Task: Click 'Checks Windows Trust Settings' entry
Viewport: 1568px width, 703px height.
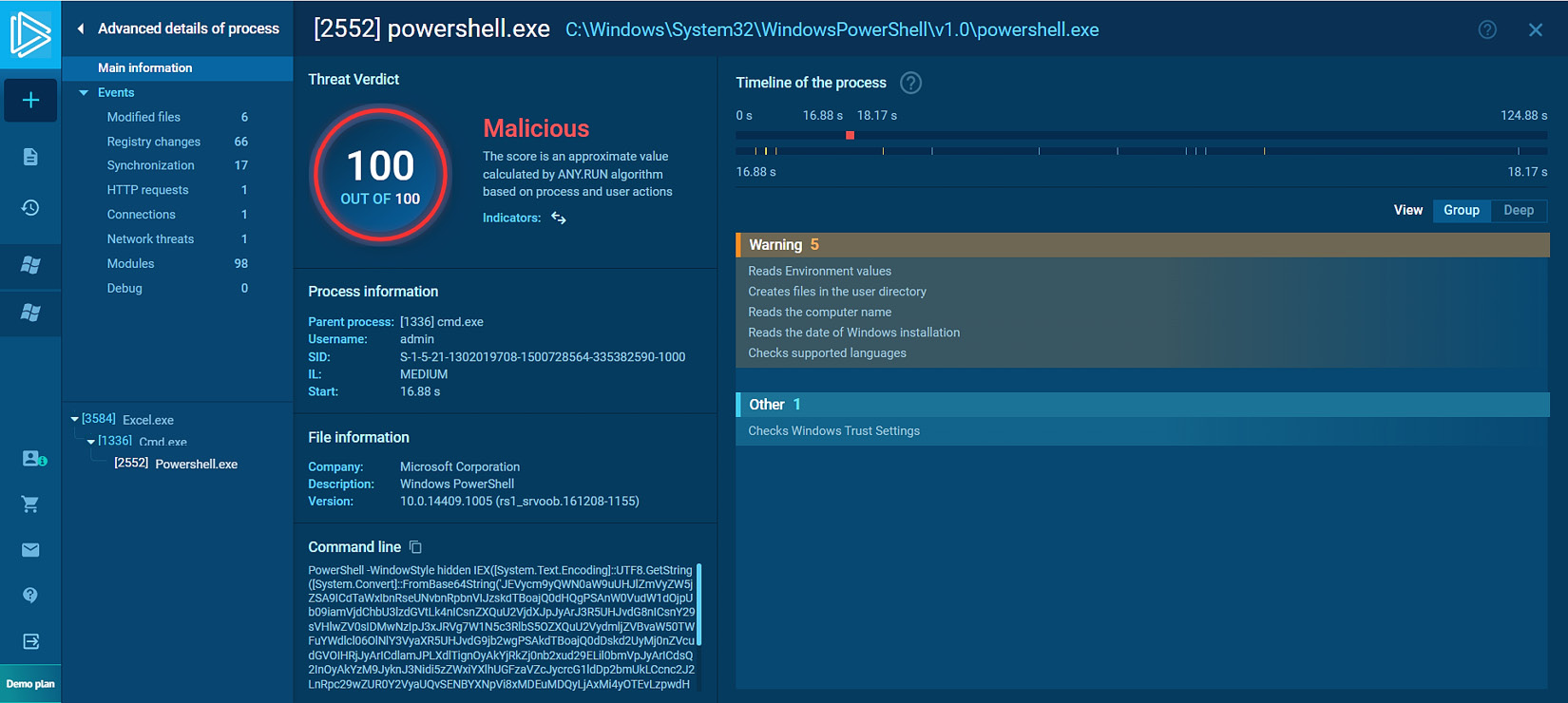Action: click(833, 431)
